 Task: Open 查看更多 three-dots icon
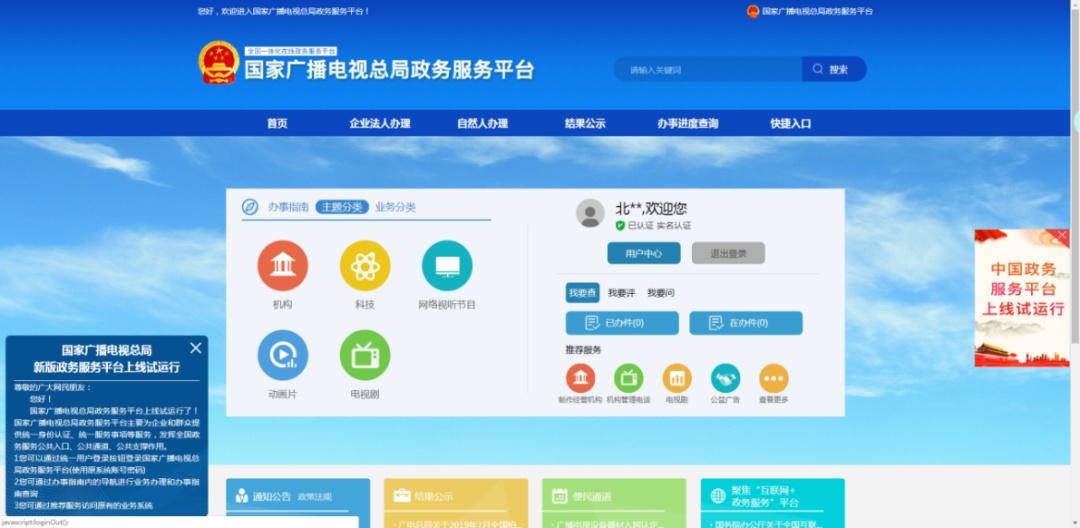pos(773,378)
